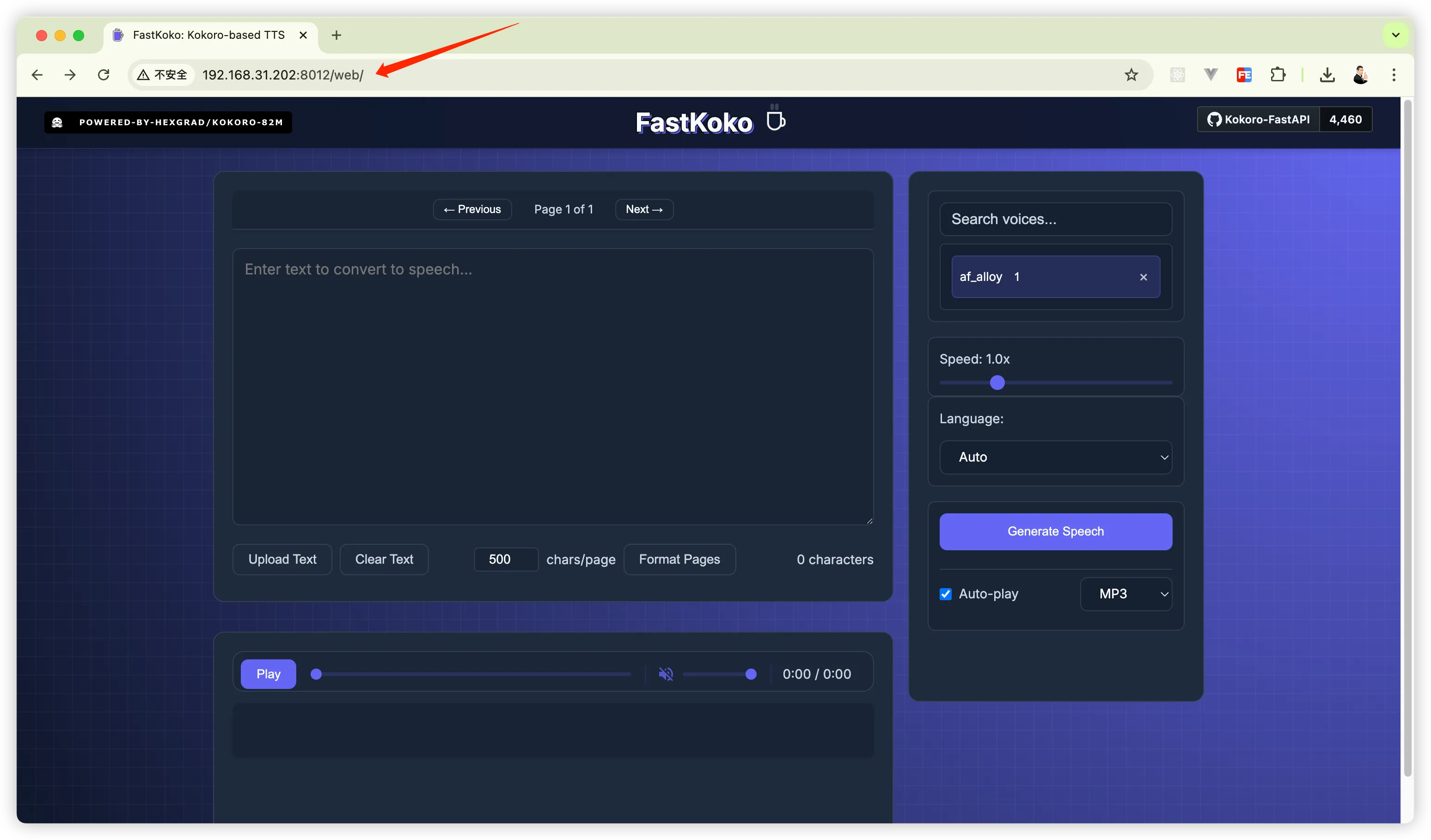Click the browser back arrow
The image size is (1431, 840).
coord(37,75)
